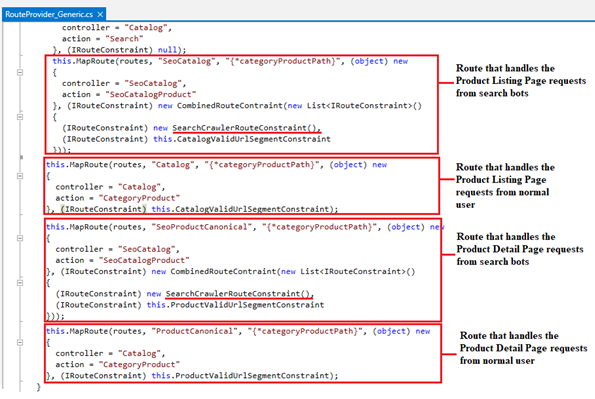Click the "SeoCatalogProduct" action in SeoCatalog route
The image size is (595, 399).
point(151,95)
